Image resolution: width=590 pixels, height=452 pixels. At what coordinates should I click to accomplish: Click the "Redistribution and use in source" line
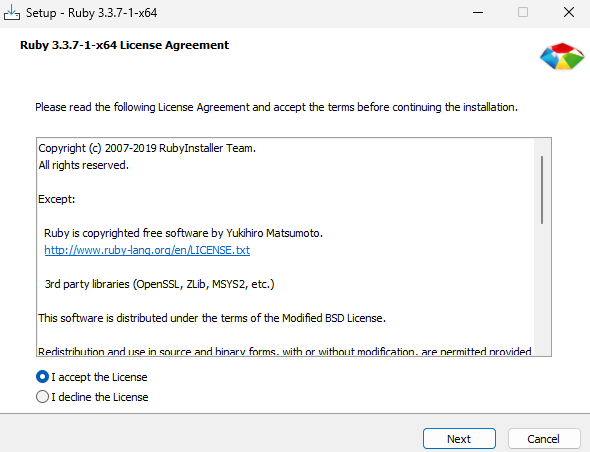(285, 352)
